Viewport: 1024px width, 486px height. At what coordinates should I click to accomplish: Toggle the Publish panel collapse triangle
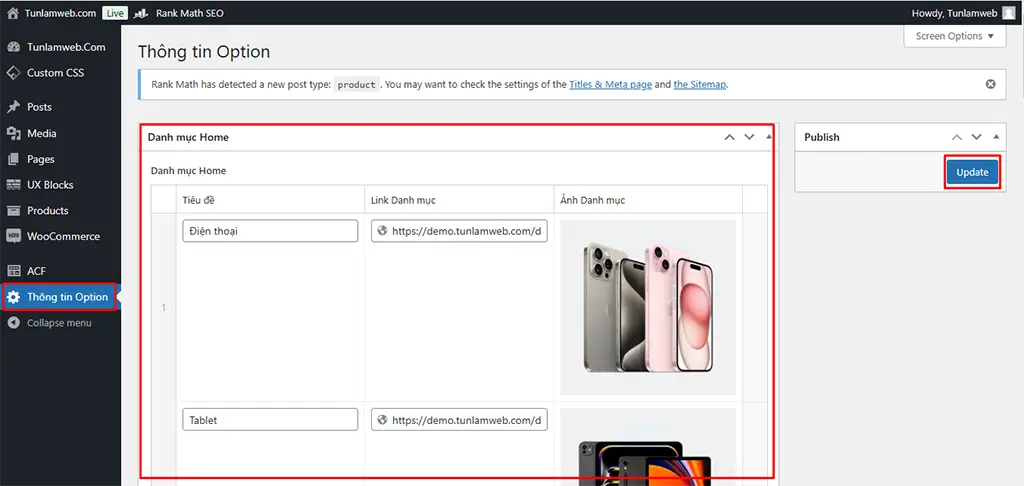[x=996, y=137]
